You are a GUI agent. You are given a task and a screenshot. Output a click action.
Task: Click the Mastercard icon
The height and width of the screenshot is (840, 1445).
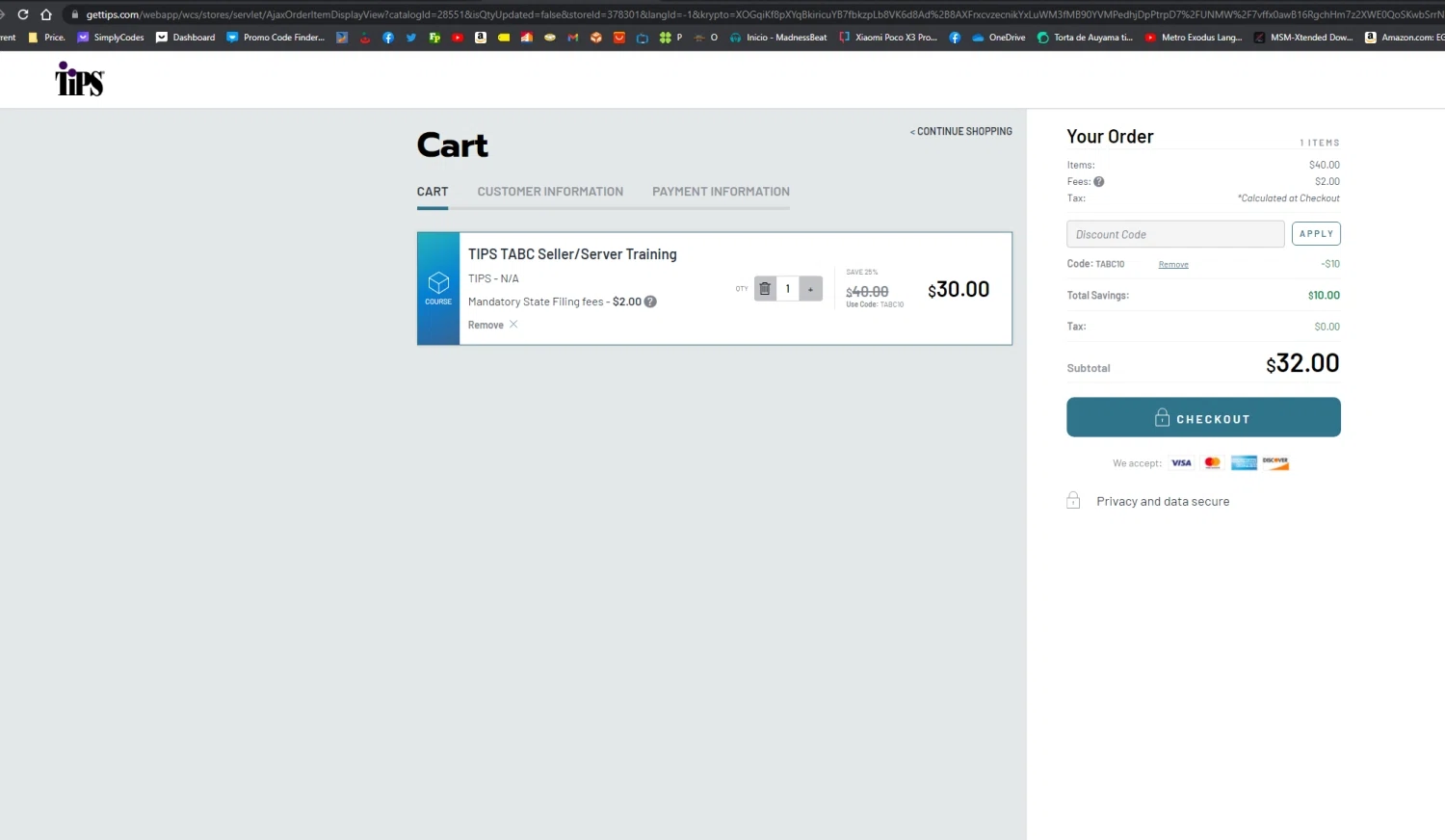tap(1213, 463)
